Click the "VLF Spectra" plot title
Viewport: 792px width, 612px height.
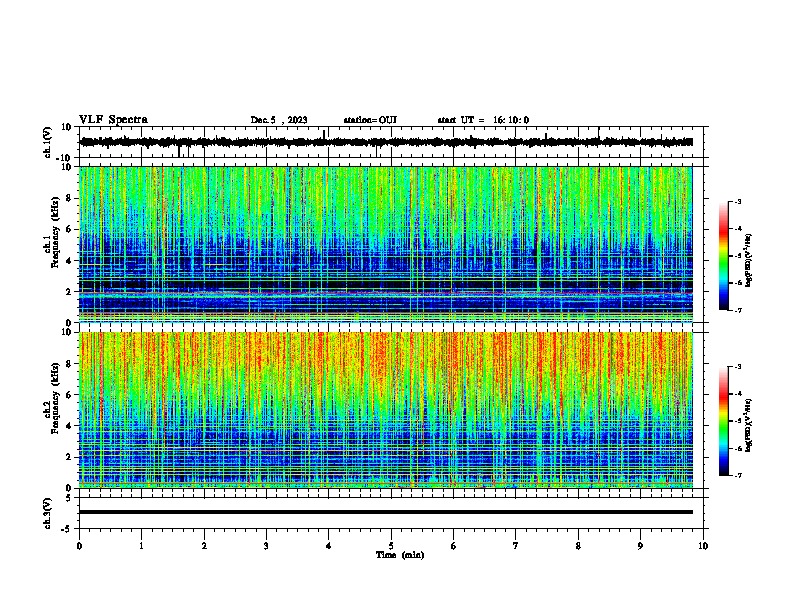tap(113, 120)
